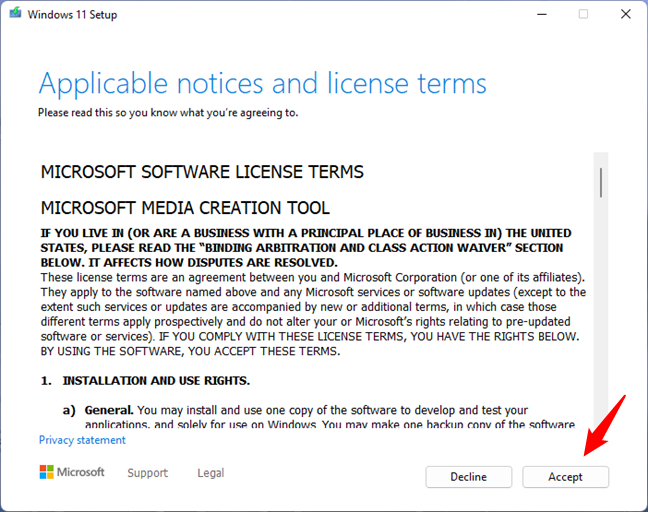Screen dimensions: 648x512
Task: Open the Privacy statement link
Action: [82, 440]
